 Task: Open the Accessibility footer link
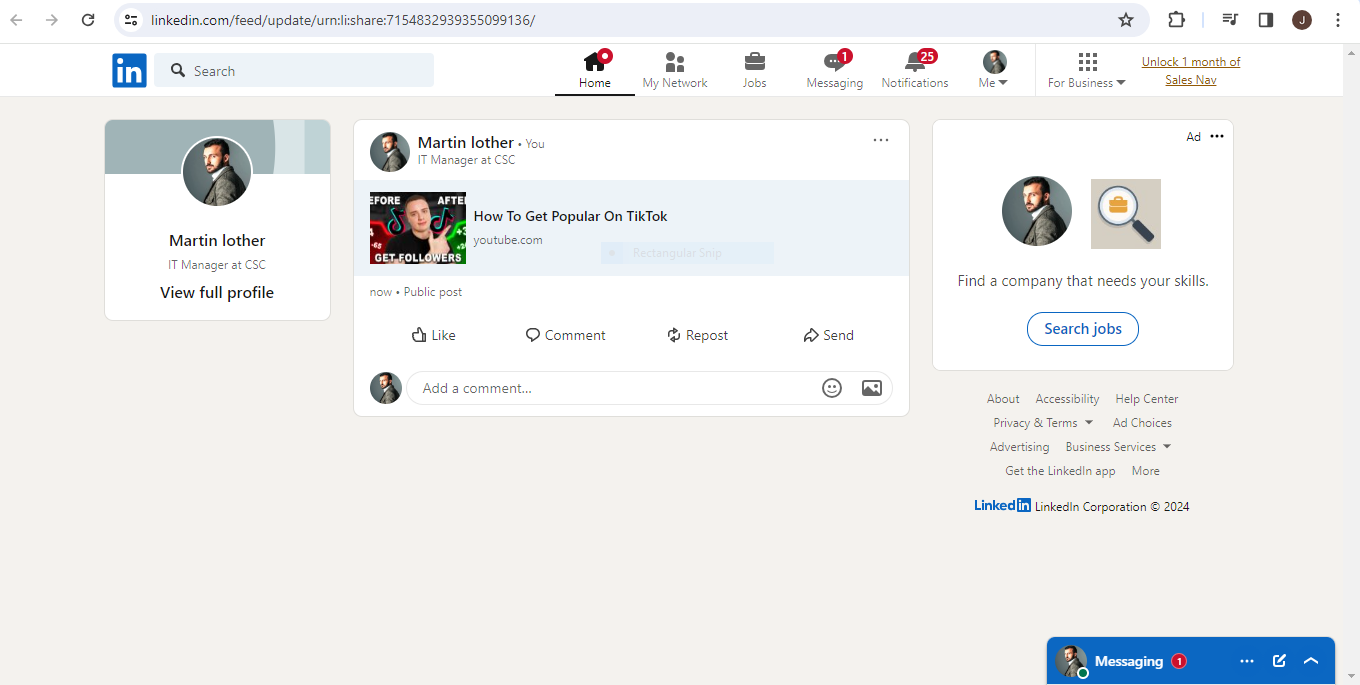click(x=1067, y=399)
